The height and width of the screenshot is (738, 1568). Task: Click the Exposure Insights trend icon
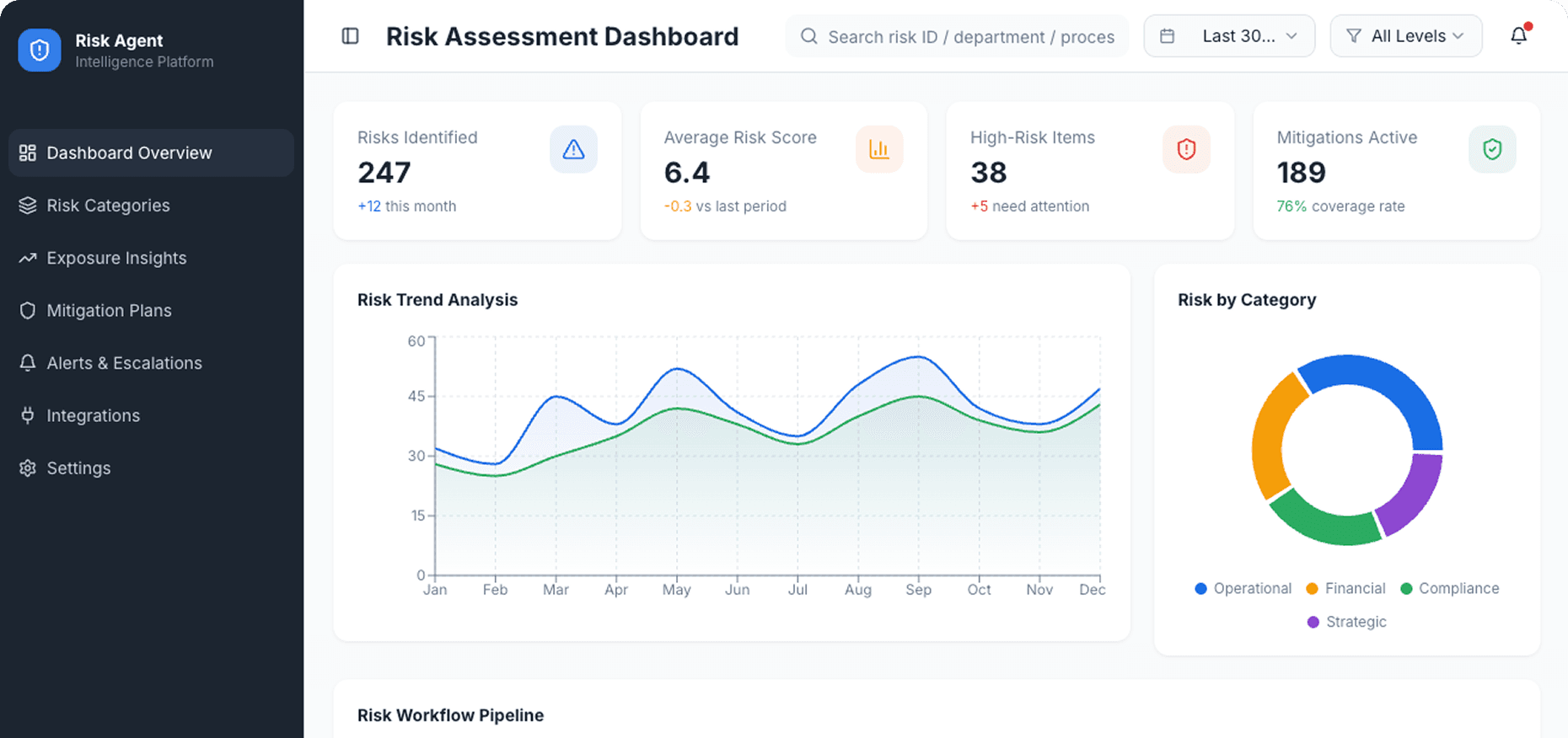coord(28,258)
